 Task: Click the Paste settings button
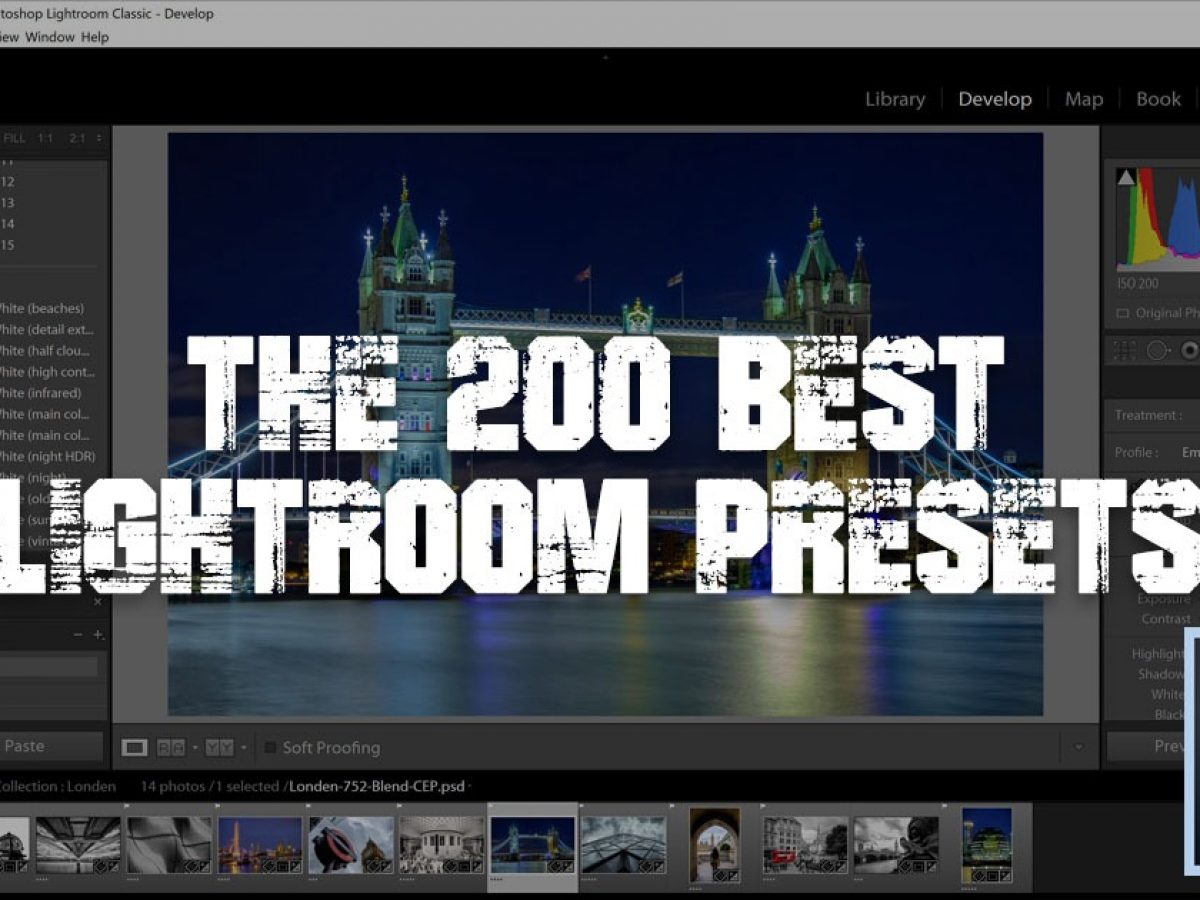[50, 746]
